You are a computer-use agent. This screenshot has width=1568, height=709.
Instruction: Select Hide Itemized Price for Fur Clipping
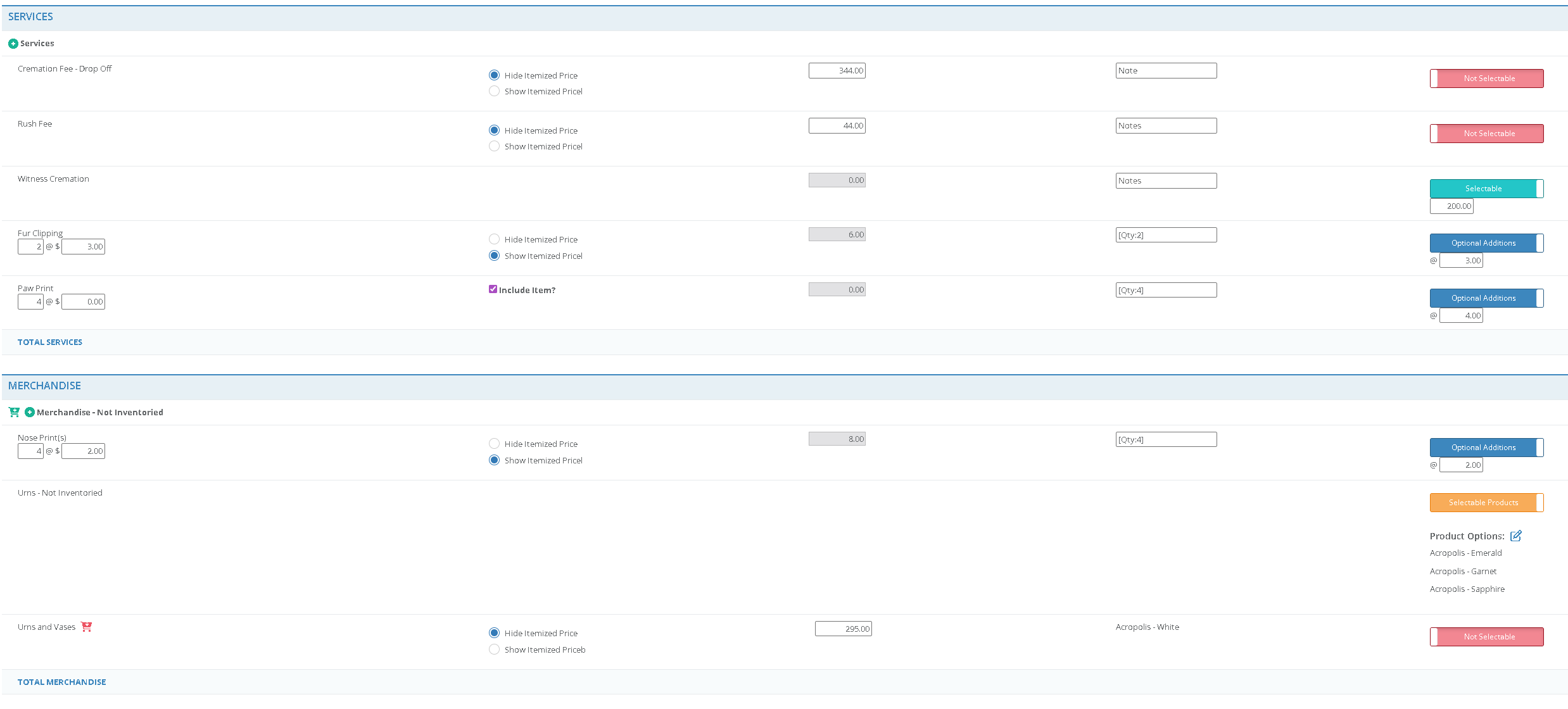click(494, 239)
